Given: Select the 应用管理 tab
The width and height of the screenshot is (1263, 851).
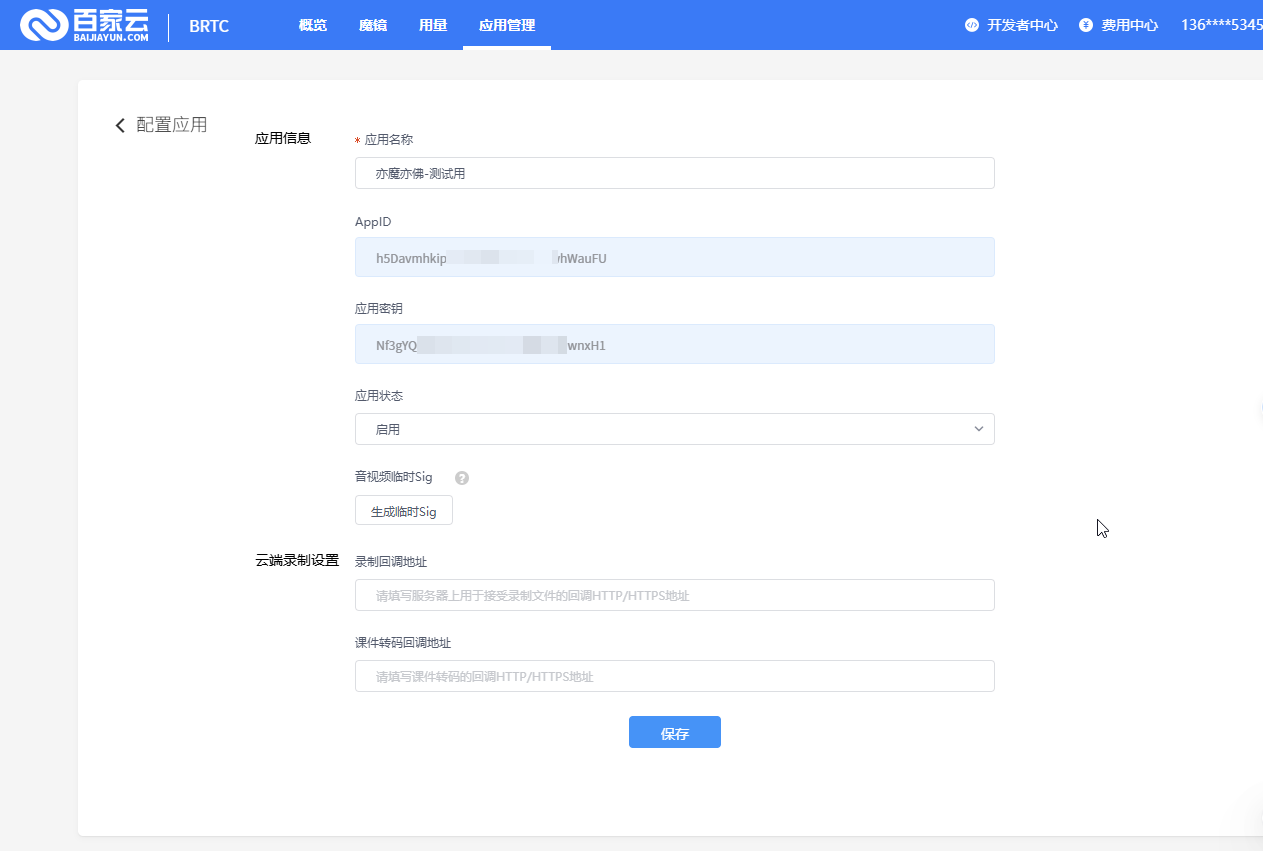Looking at the screenshot, I should (507, 26).
